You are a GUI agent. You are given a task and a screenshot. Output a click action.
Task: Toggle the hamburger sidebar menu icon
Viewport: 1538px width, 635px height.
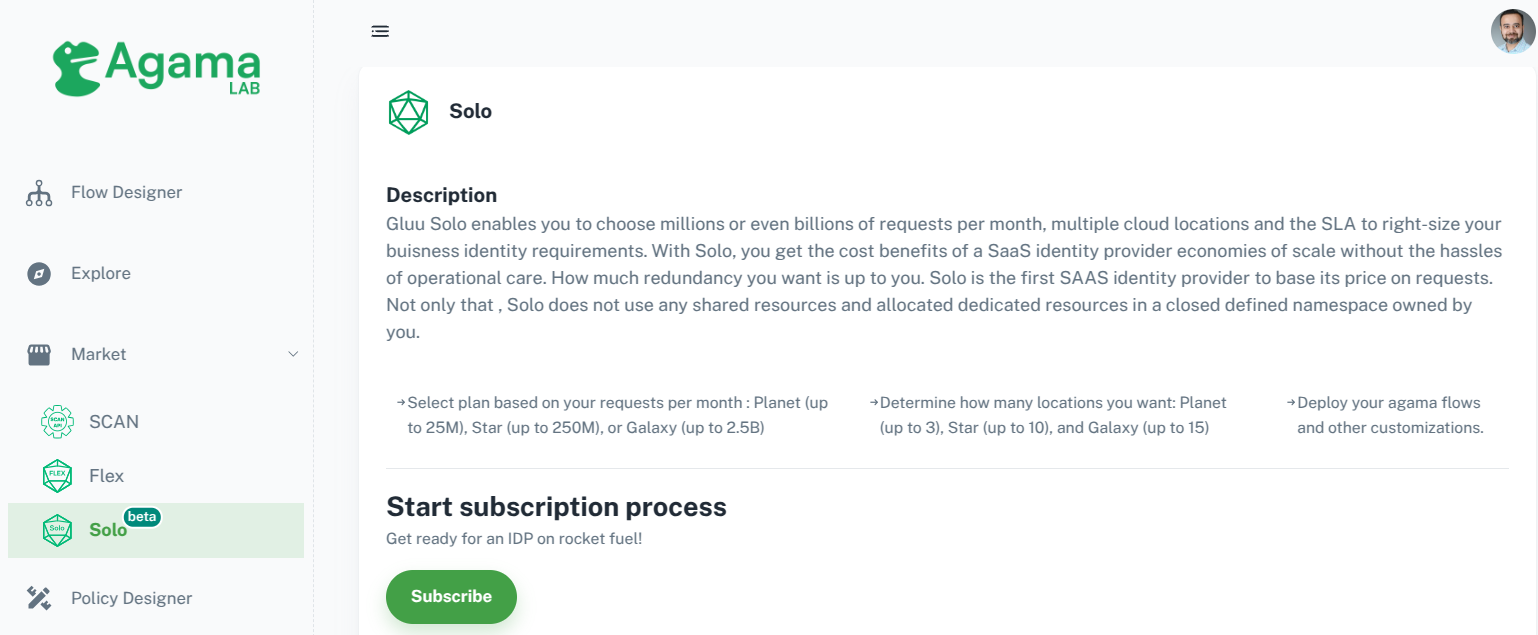point(380,31)
